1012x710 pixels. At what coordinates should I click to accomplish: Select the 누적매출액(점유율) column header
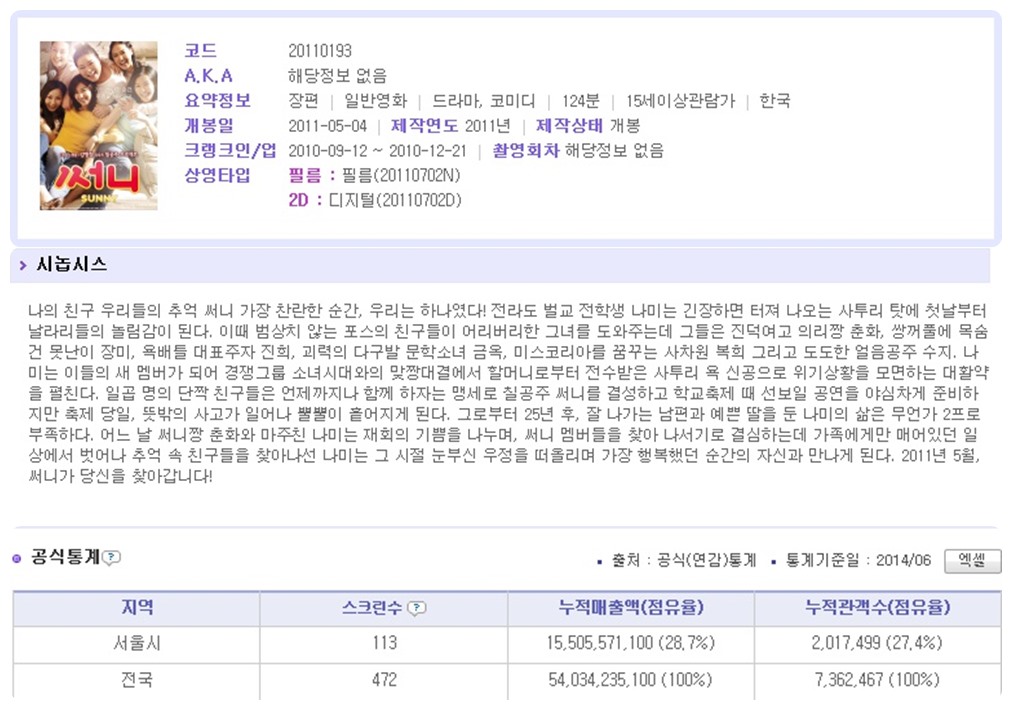tap(630, 608)
